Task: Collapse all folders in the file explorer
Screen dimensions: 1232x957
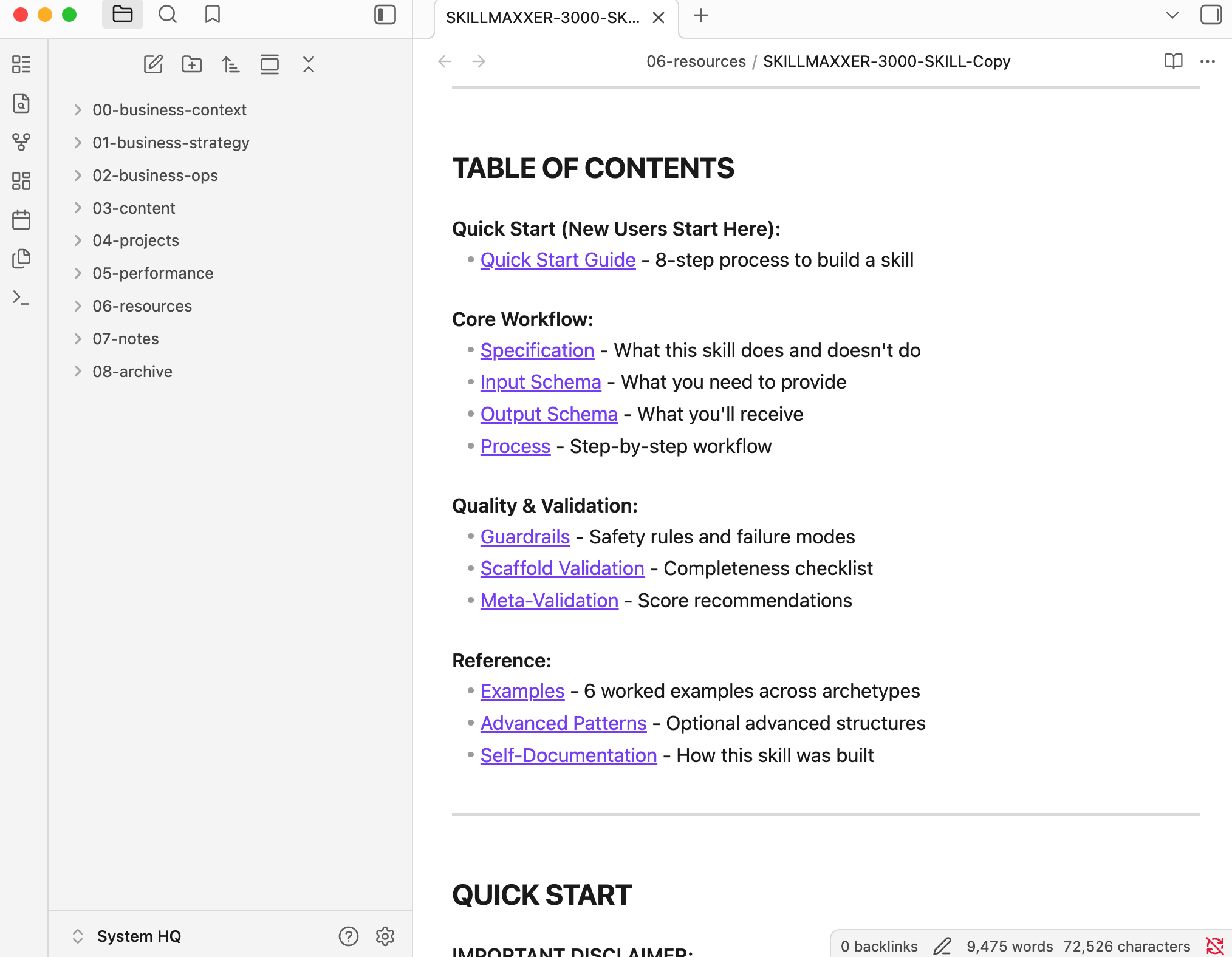Action: 309,64
